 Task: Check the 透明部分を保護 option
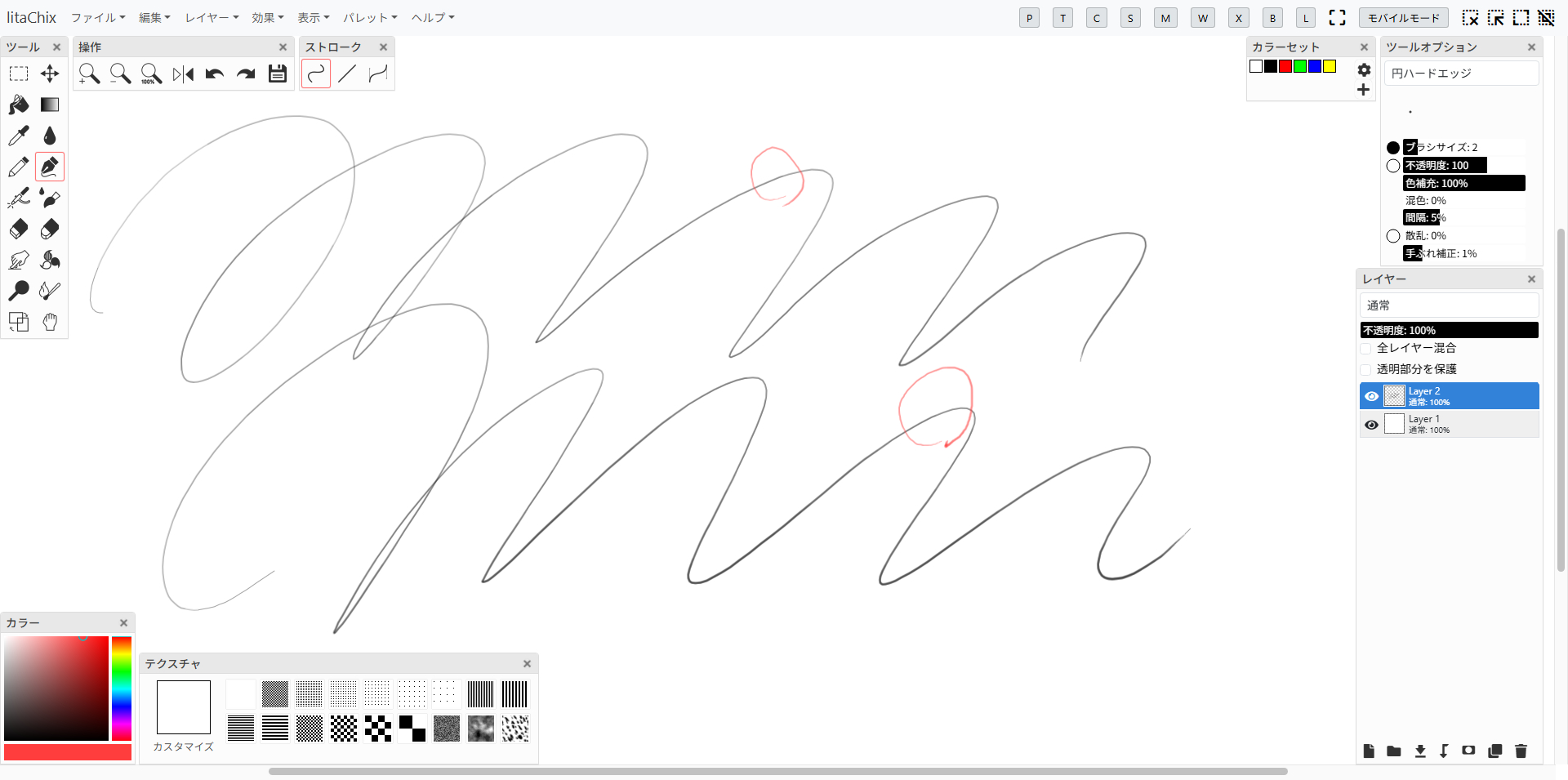point(1366,370)
